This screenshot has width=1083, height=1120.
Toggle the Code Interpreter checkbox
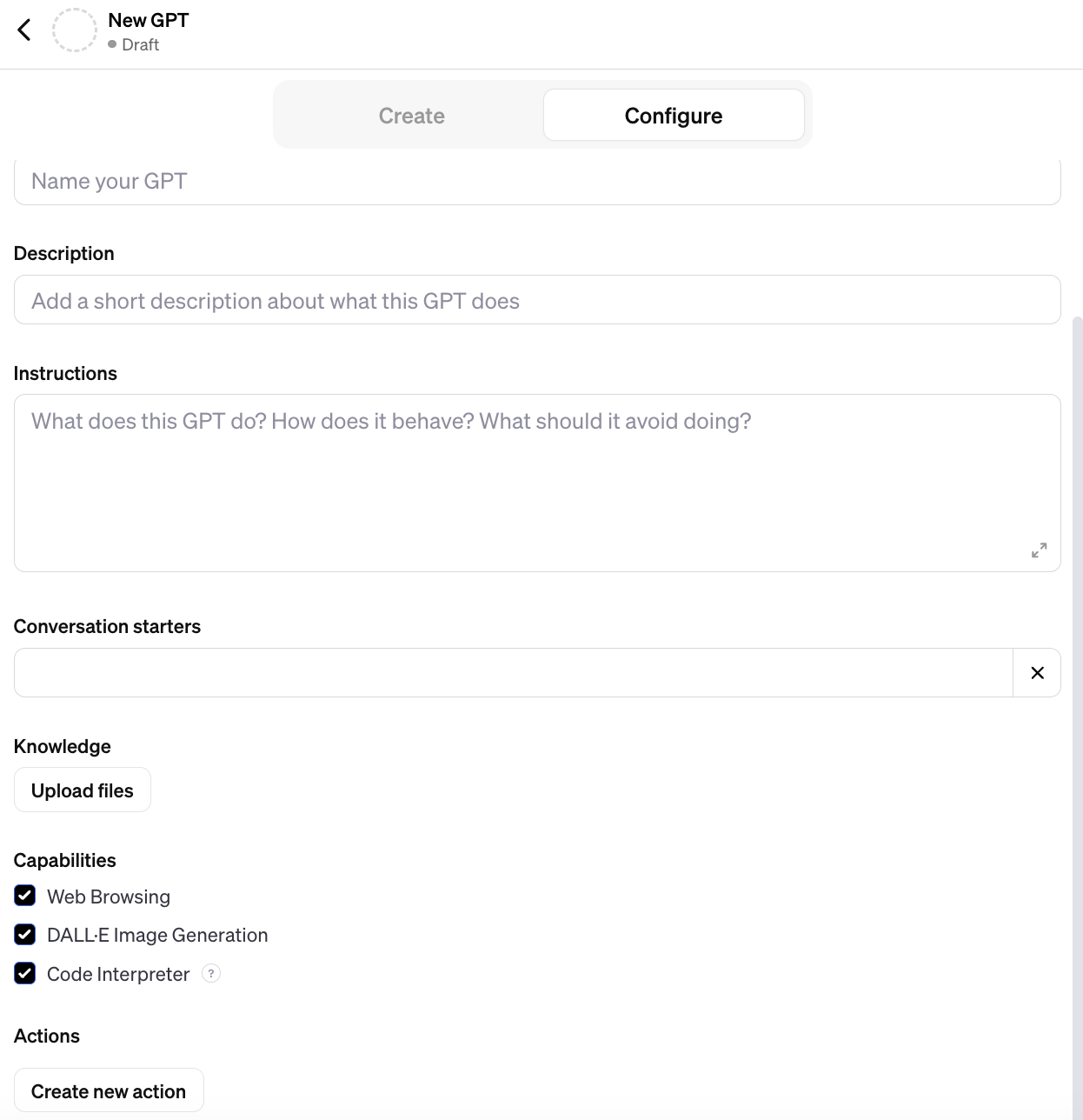coord(25,973)
